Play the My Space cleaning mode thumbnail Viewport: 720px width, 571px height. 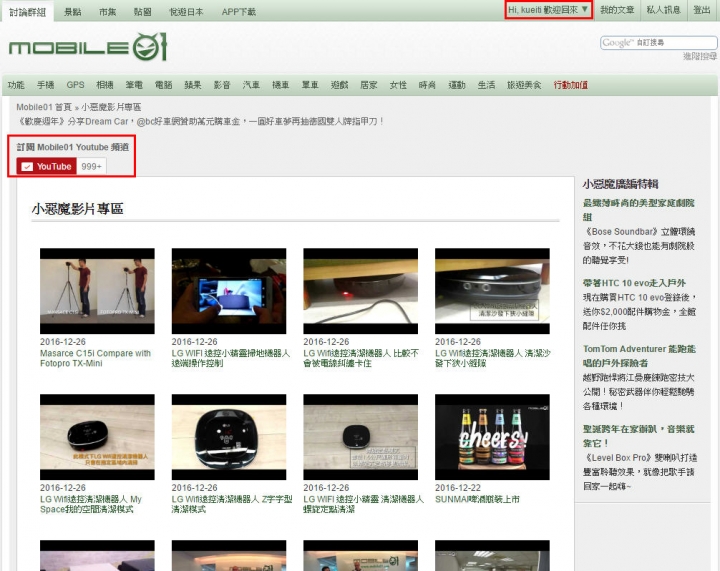(x=97, y=437)
